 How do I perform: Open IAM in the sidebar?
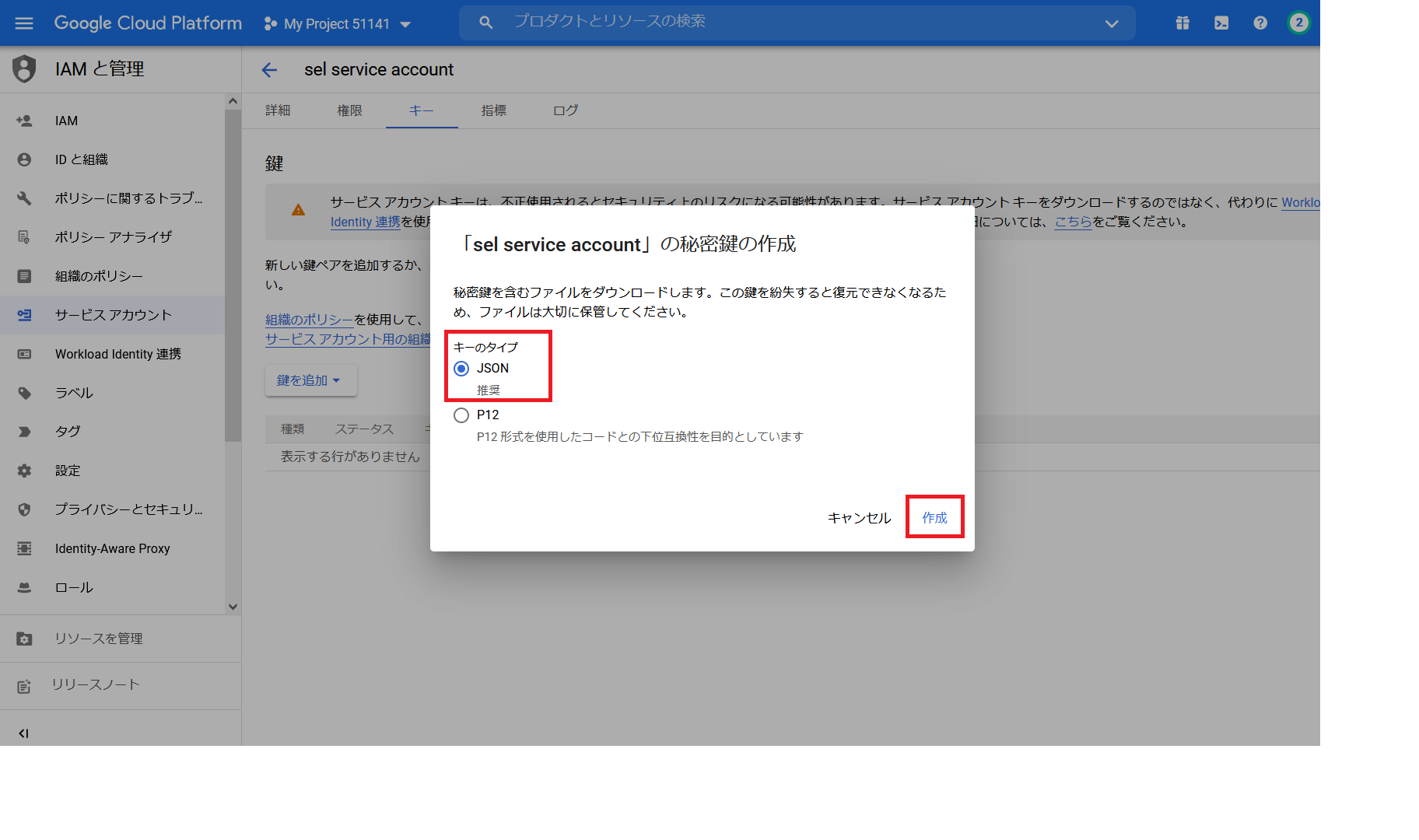(113, 121)
